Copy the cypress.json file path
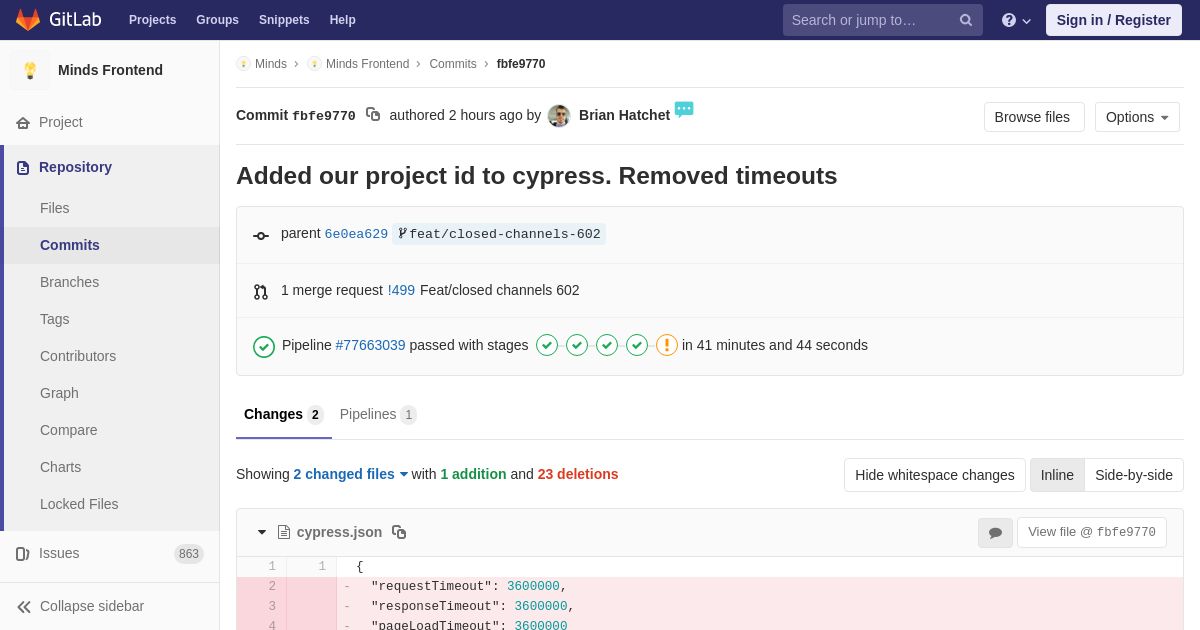1200x630 pixels. tap(399, 532)
